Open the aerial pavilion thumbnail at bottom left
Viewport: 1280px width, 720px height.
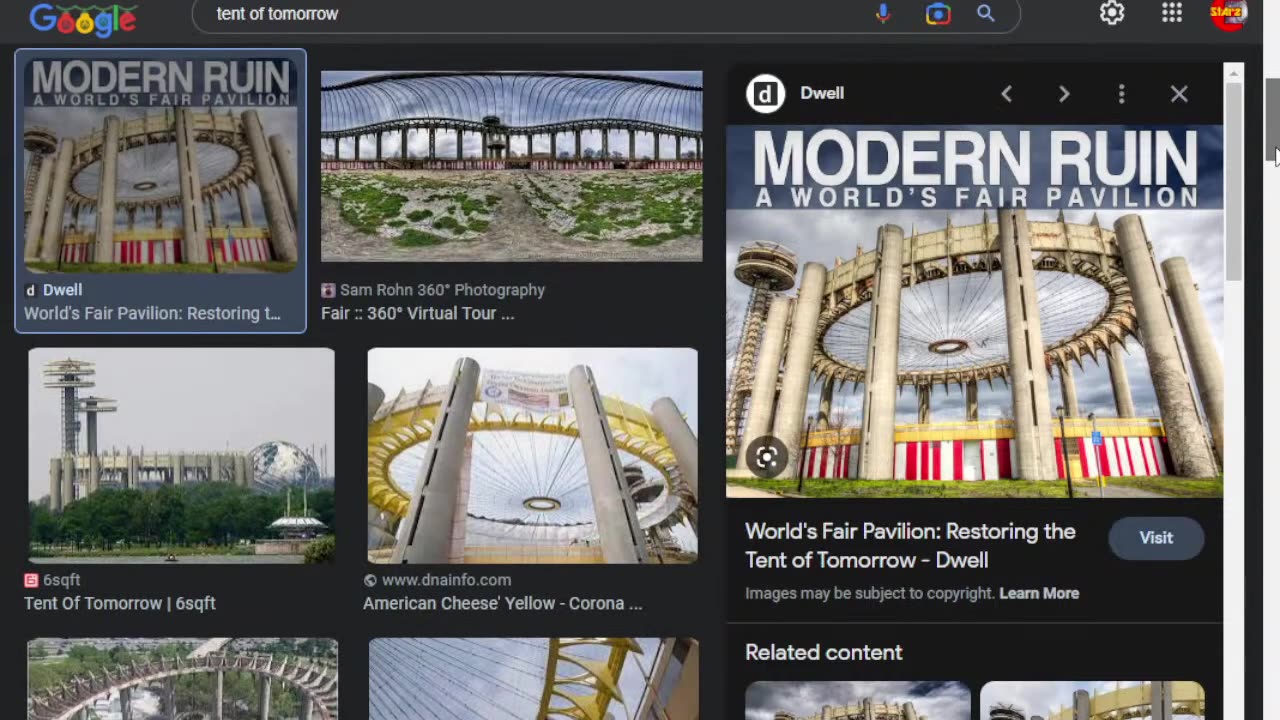click(x=183, y=679)
